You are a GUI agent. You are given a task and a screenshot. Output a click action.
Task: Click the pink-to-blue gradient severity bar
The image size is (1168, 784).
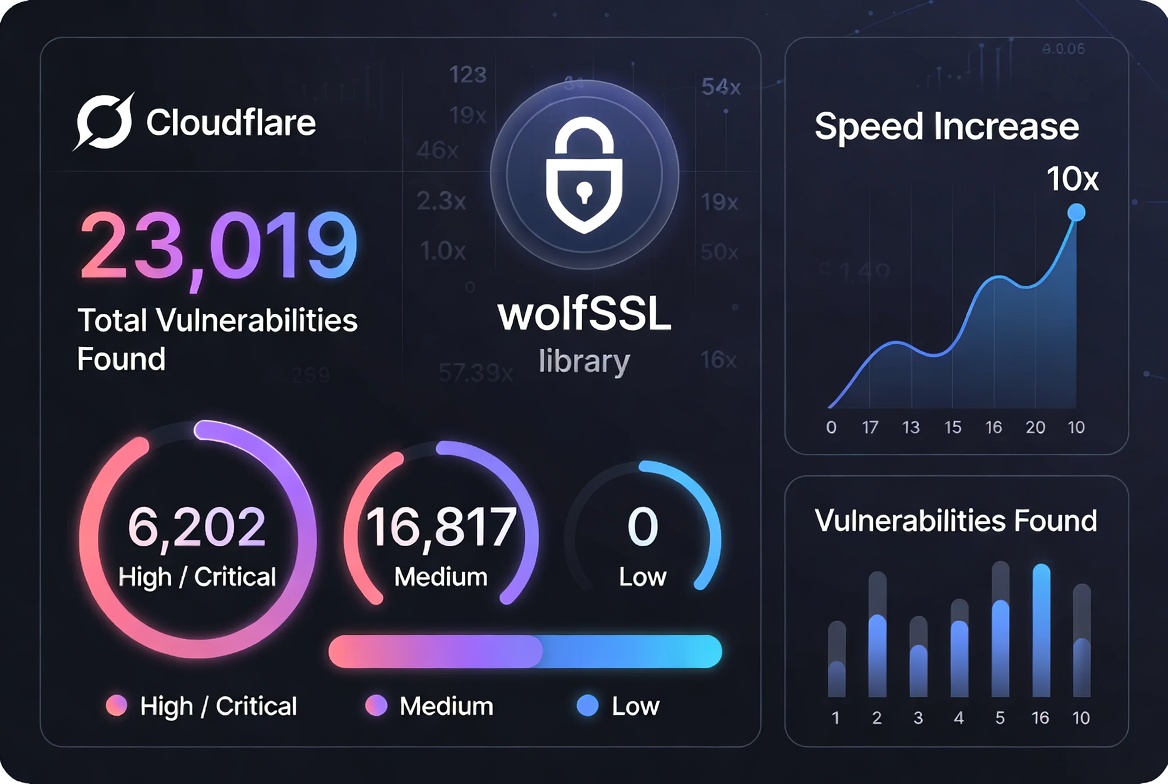click(x=525, y=651)
